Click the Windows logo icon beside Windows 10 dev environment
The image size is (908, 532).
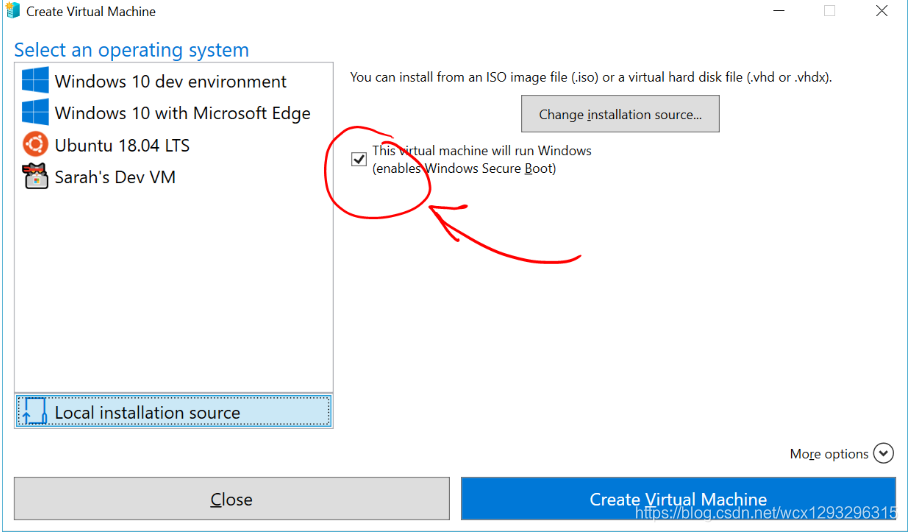tap(35, 80)
